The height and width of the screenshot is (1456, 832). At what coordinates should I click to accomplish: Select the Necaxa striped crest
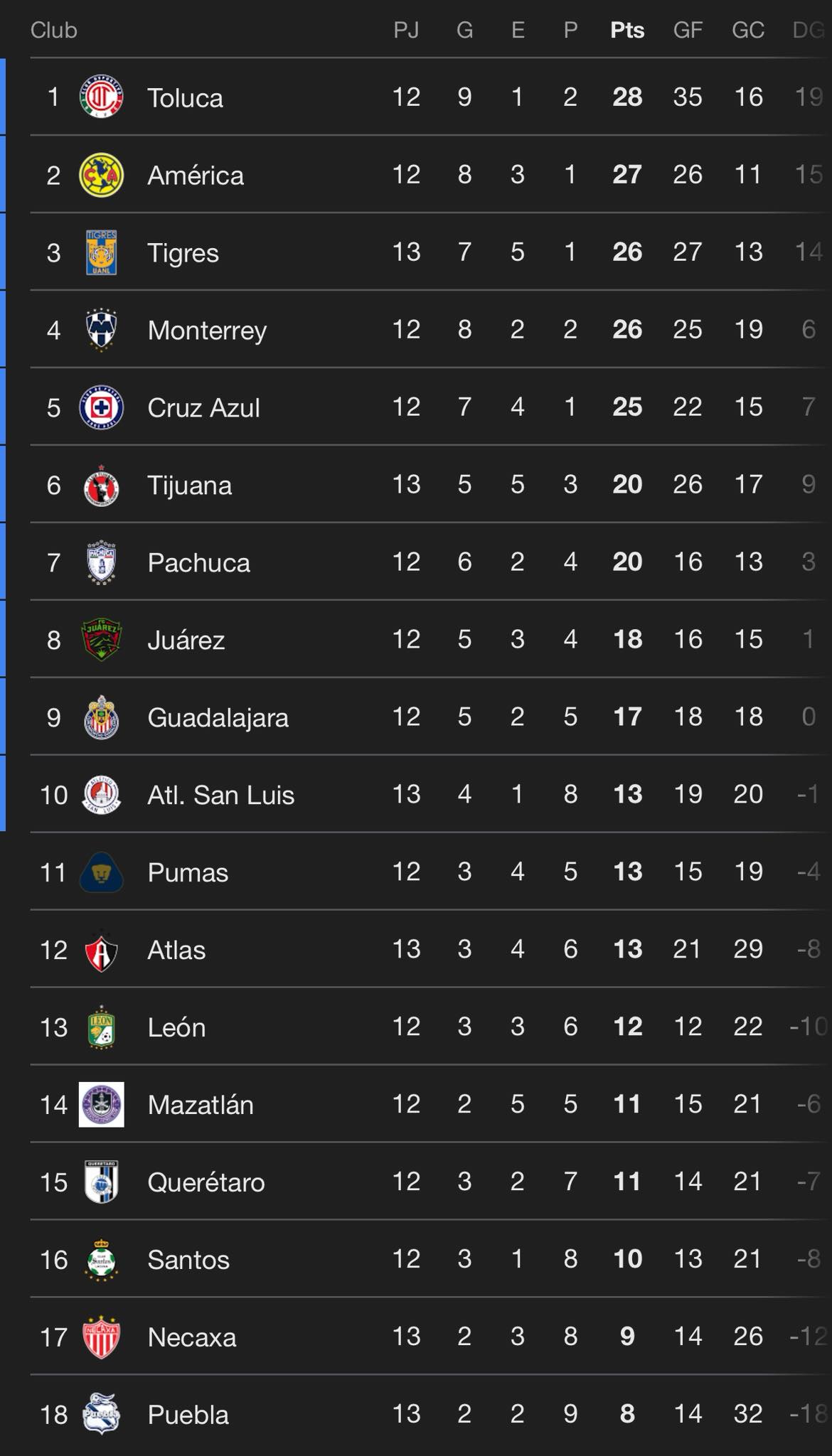tap(101, 1337)
